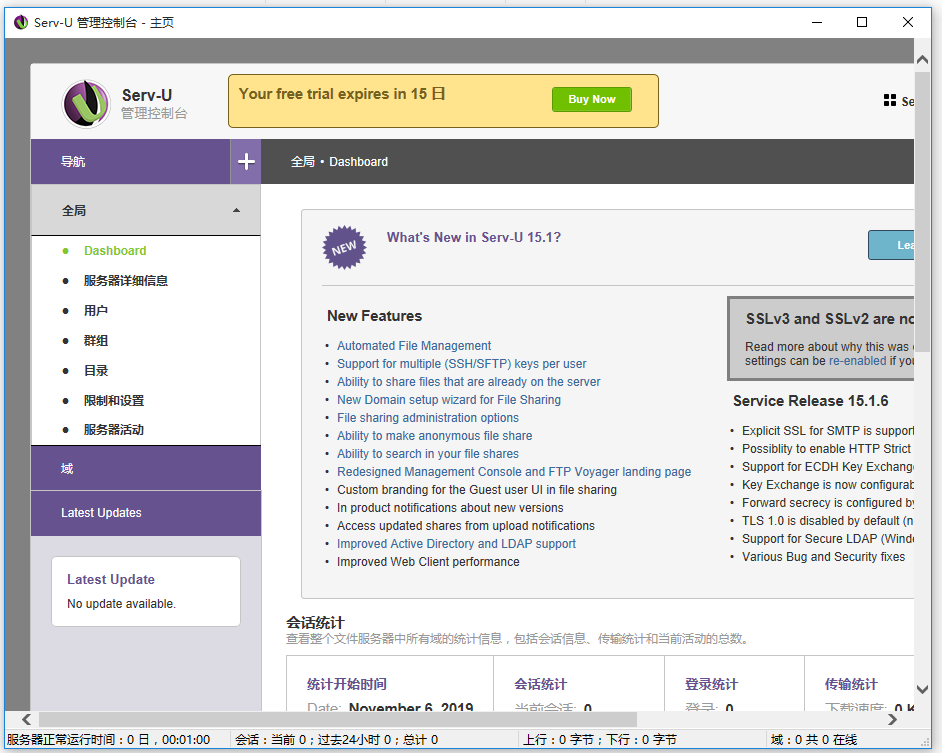Click the NEW badge icon
Screen dimensions: 942x753
pos(344,246)
